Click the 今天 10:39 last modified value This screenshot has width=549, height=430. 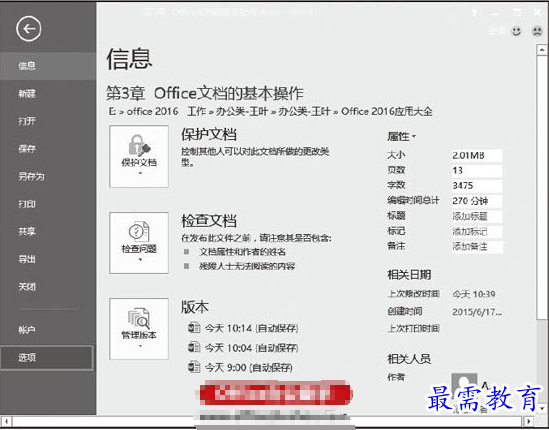coord(474,294)
